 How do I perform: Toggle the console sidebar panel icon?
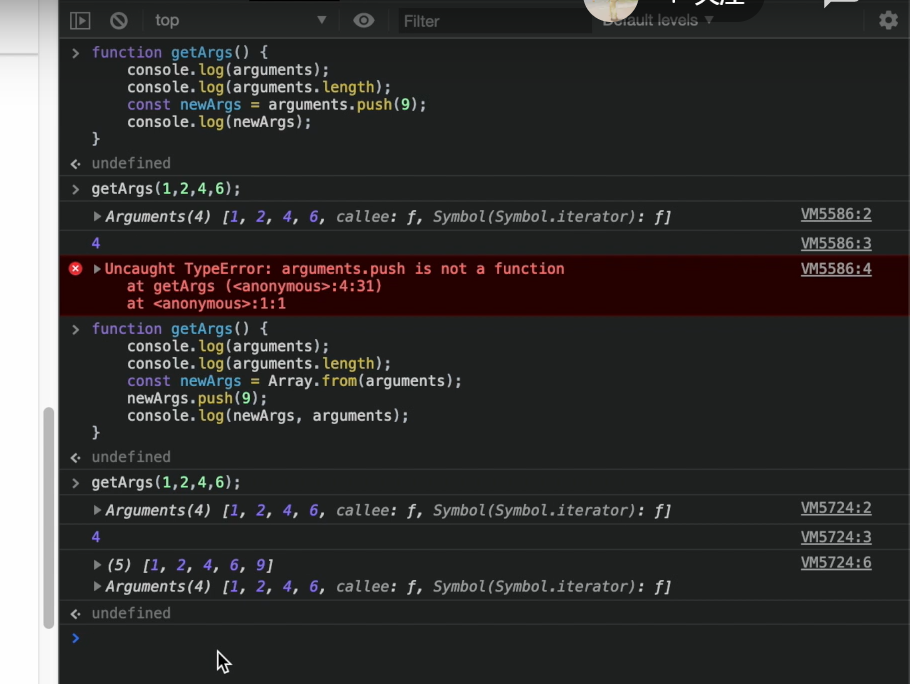pyautogui.click(x=80, y=21)
